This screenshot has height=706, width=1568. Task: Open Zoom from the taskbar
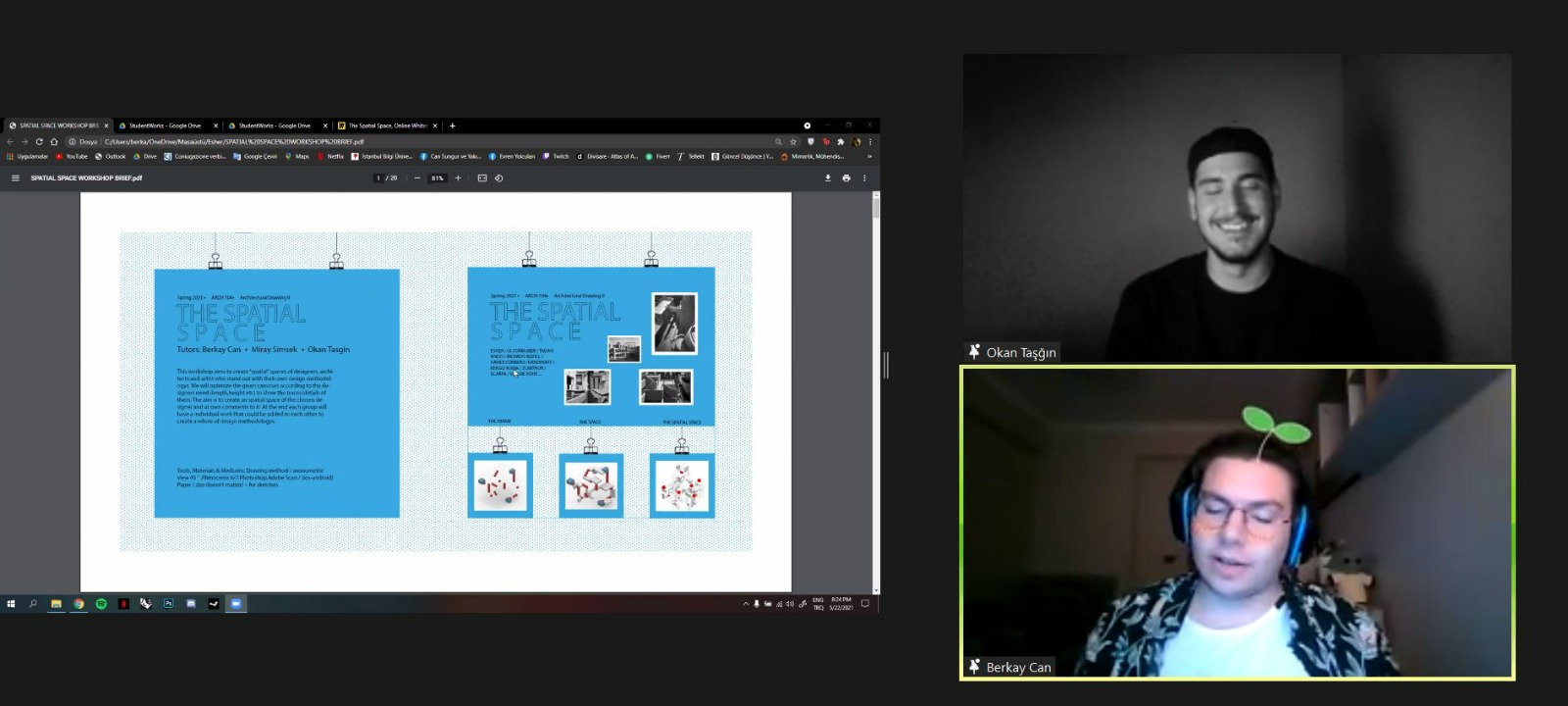236,604
